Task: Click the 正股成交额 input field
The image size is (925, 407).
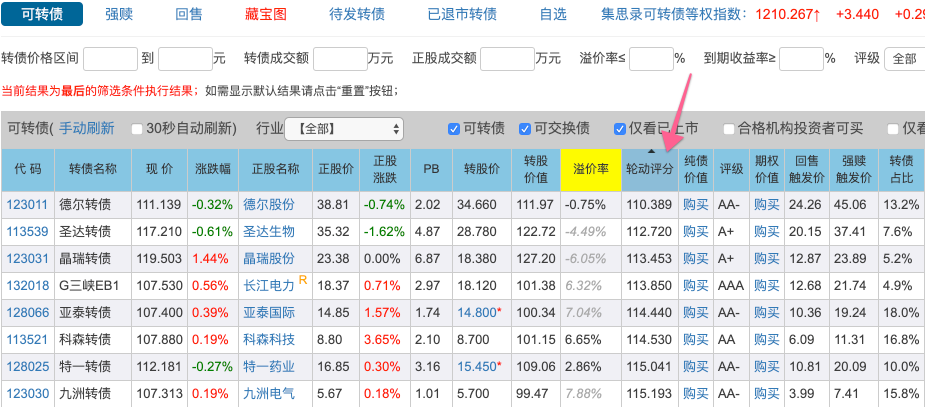Action: tap(507, 58)
